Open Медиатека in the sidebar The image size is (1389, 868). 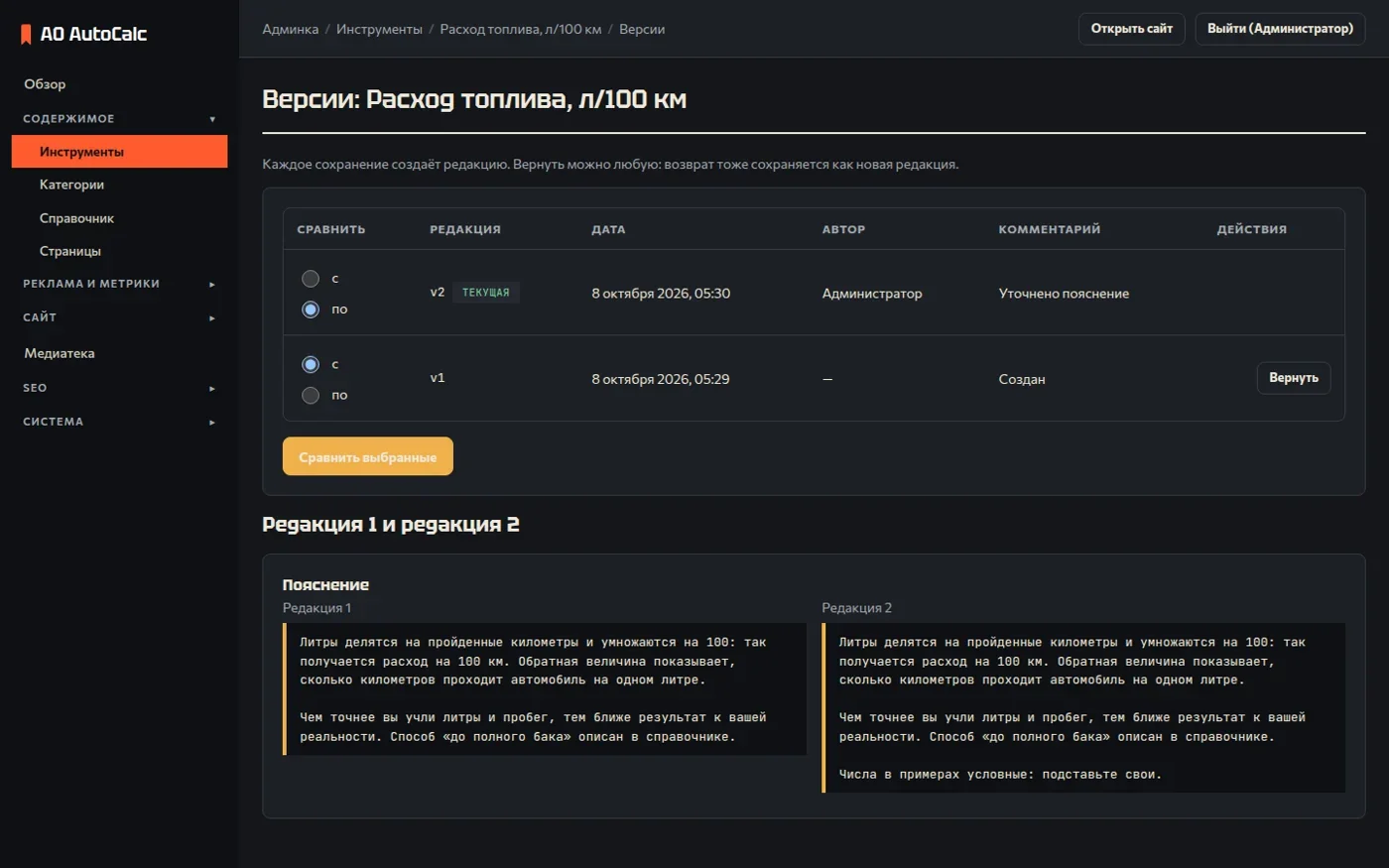(119, 353)
